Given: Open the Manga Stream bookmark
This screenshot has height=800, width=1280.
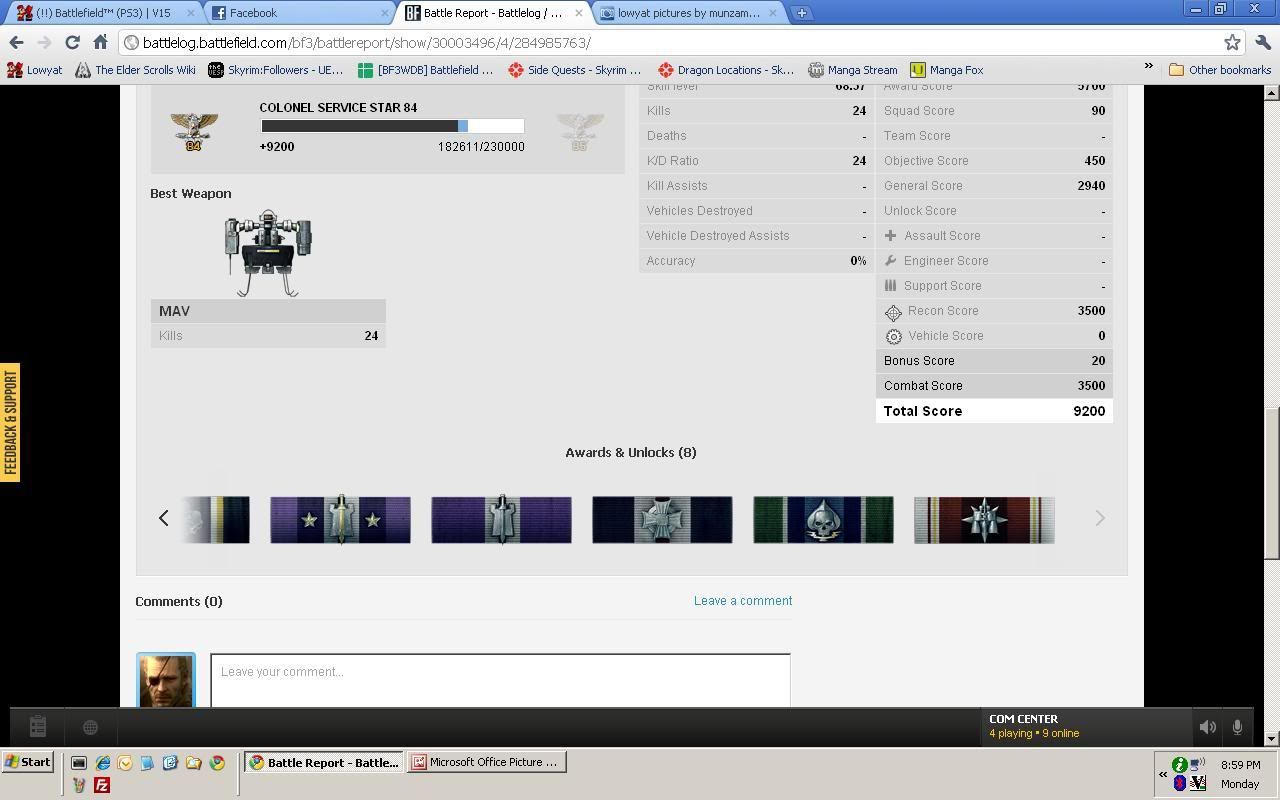Looking at the screenshot, I should coord(853,70).
